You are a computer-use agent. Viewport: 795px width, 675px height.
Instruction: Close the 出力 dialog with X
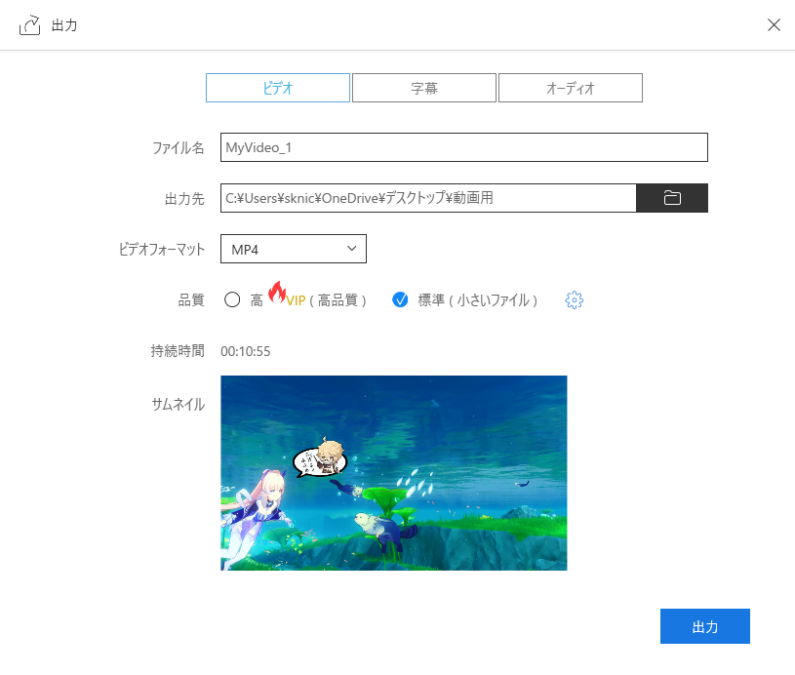pos(774,25)
